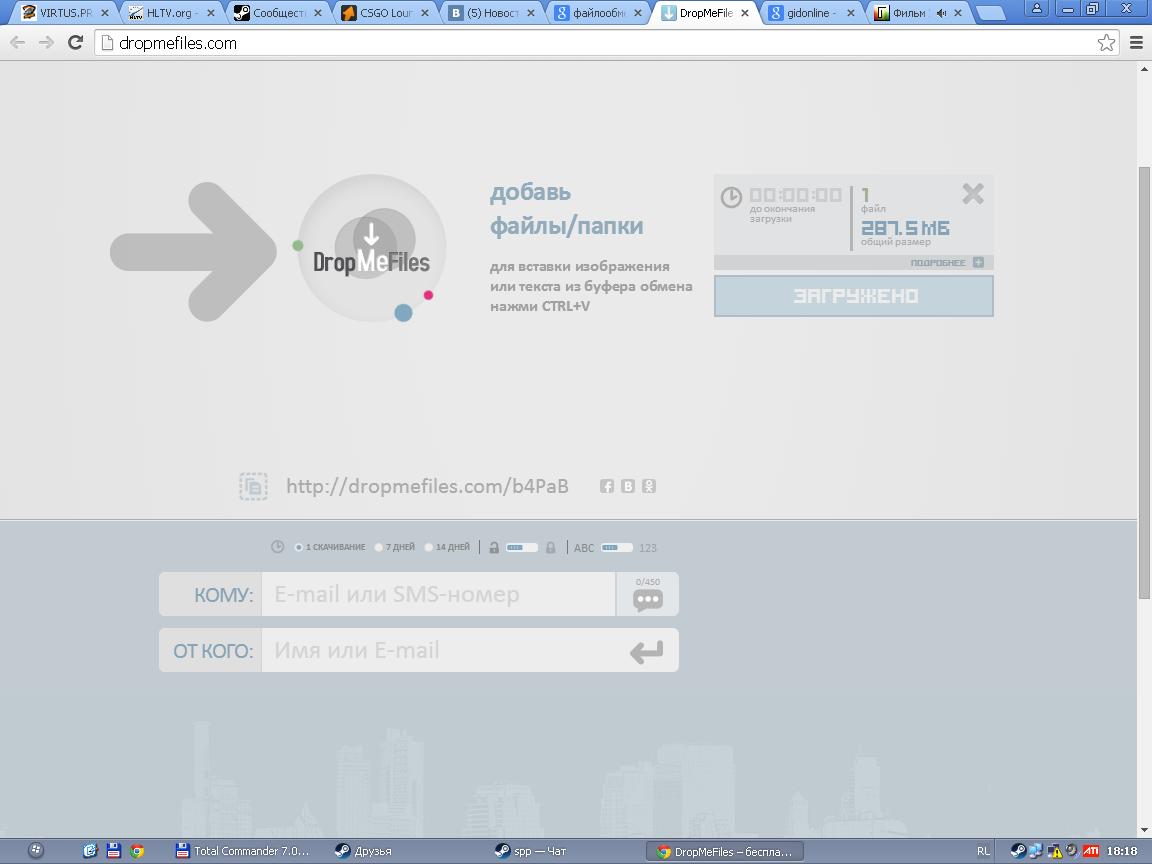Click the upload timer clock icon

point(731,197)
